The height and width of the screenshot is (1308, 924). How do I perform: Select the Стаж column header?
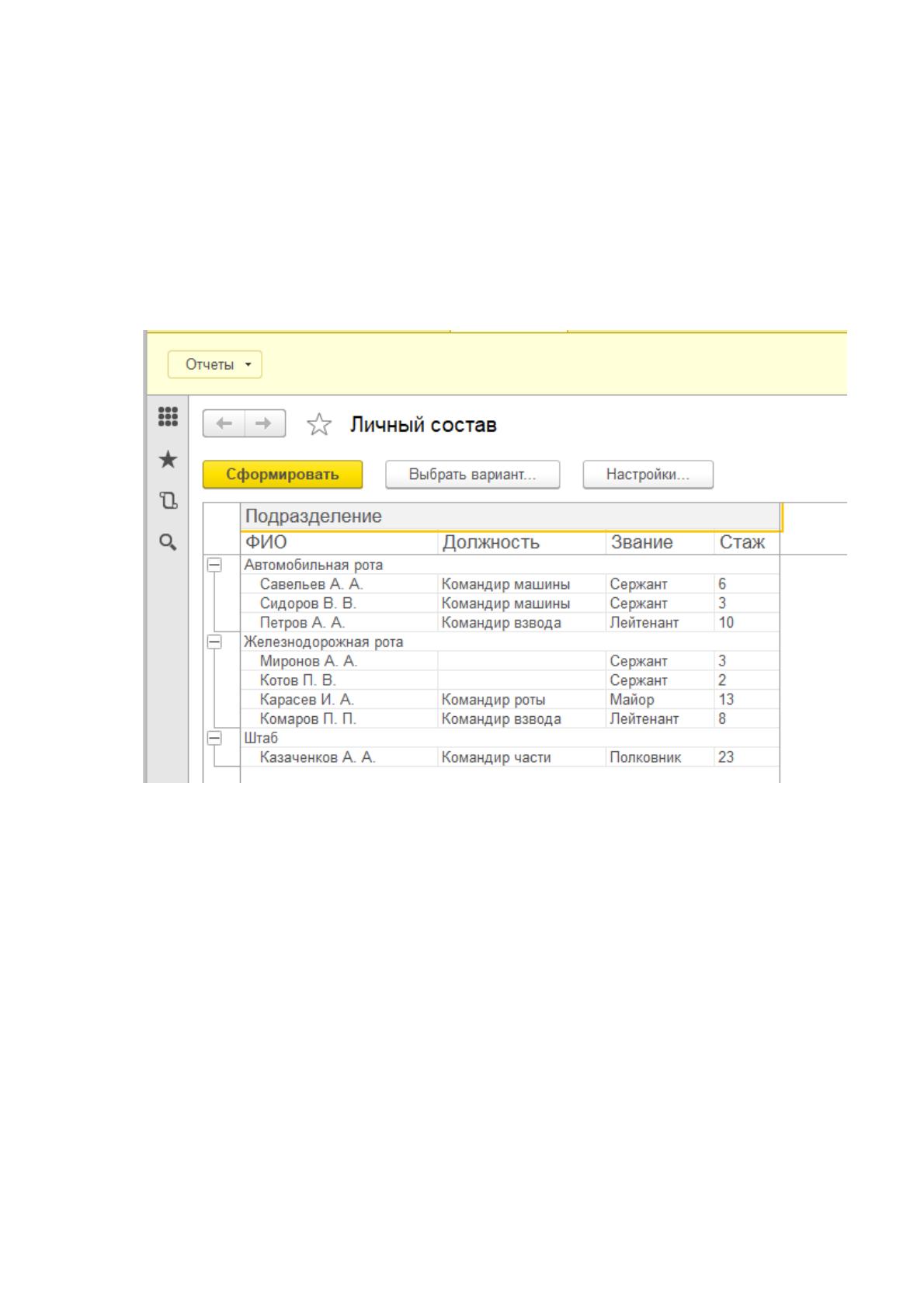coord(746,543)
